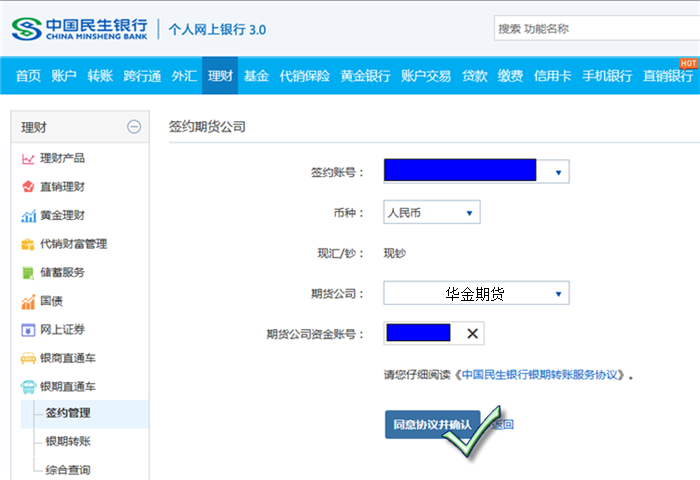Viewport: 700px width, 480px height.
Task: Click the 银商直通车 car icon
Action: click(28, 358)
